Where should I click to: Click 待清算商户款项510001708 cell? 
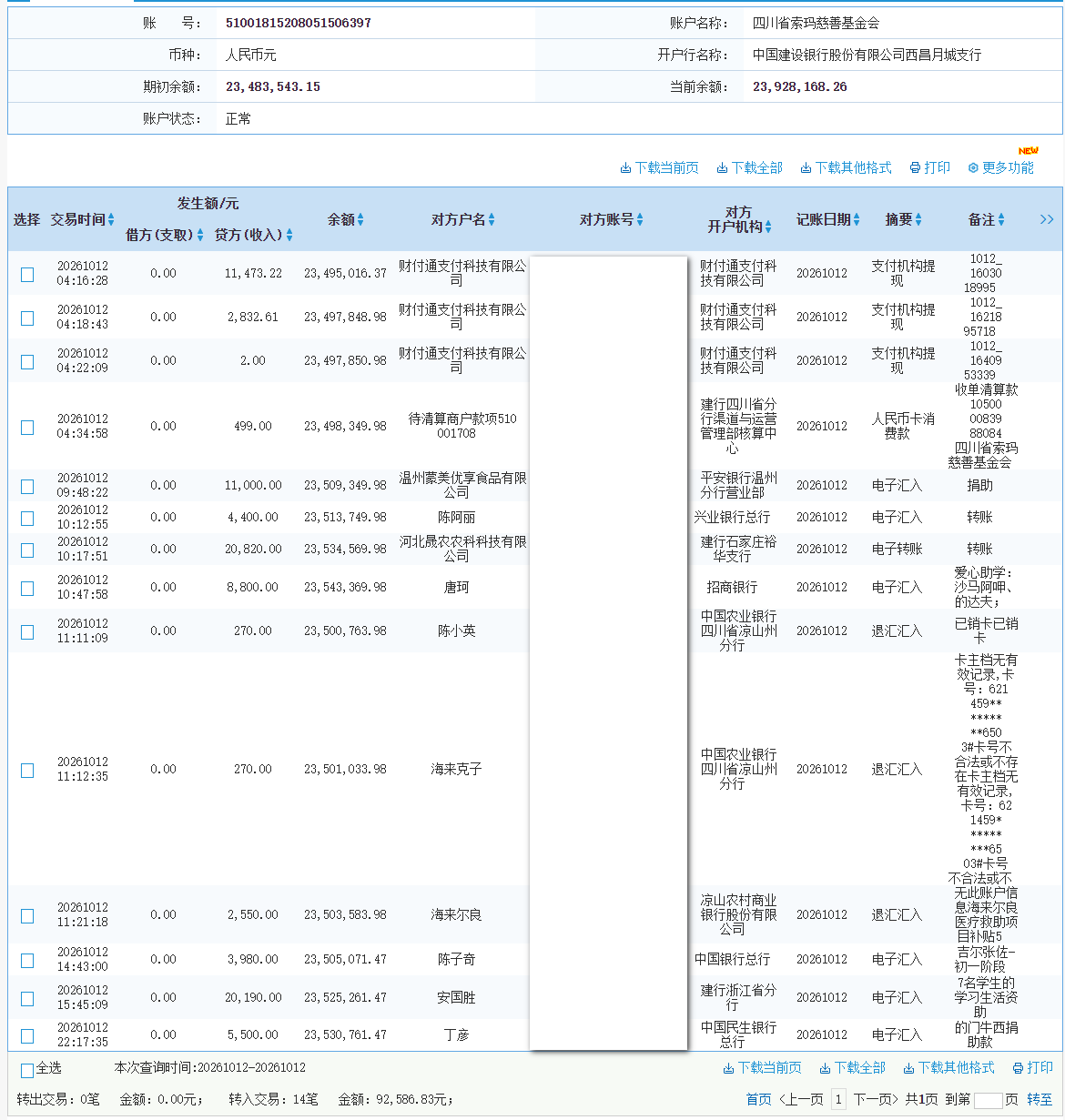click(462, 426)
